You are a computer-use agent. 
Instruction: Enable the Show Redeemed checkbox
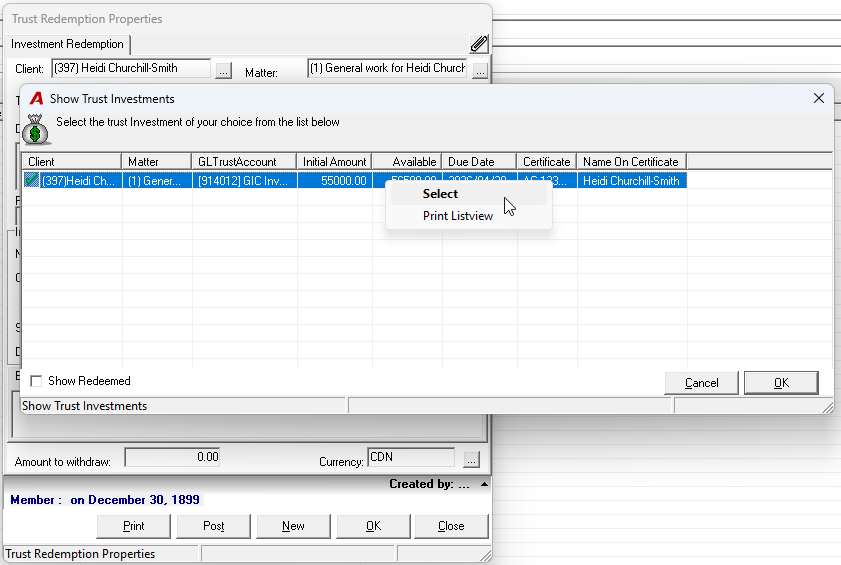[36, 381]
